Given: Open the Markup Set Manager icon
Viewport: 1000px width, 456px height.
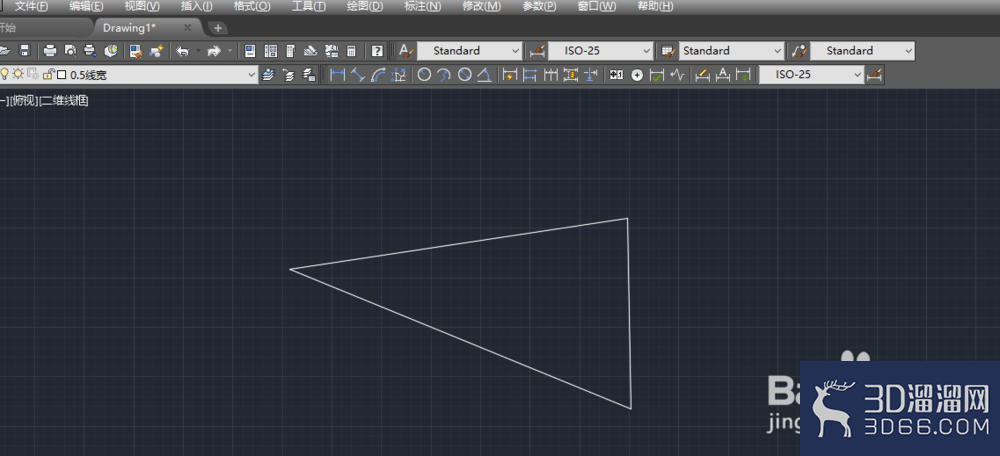Looking at the screenshot, I should [331, 50].
